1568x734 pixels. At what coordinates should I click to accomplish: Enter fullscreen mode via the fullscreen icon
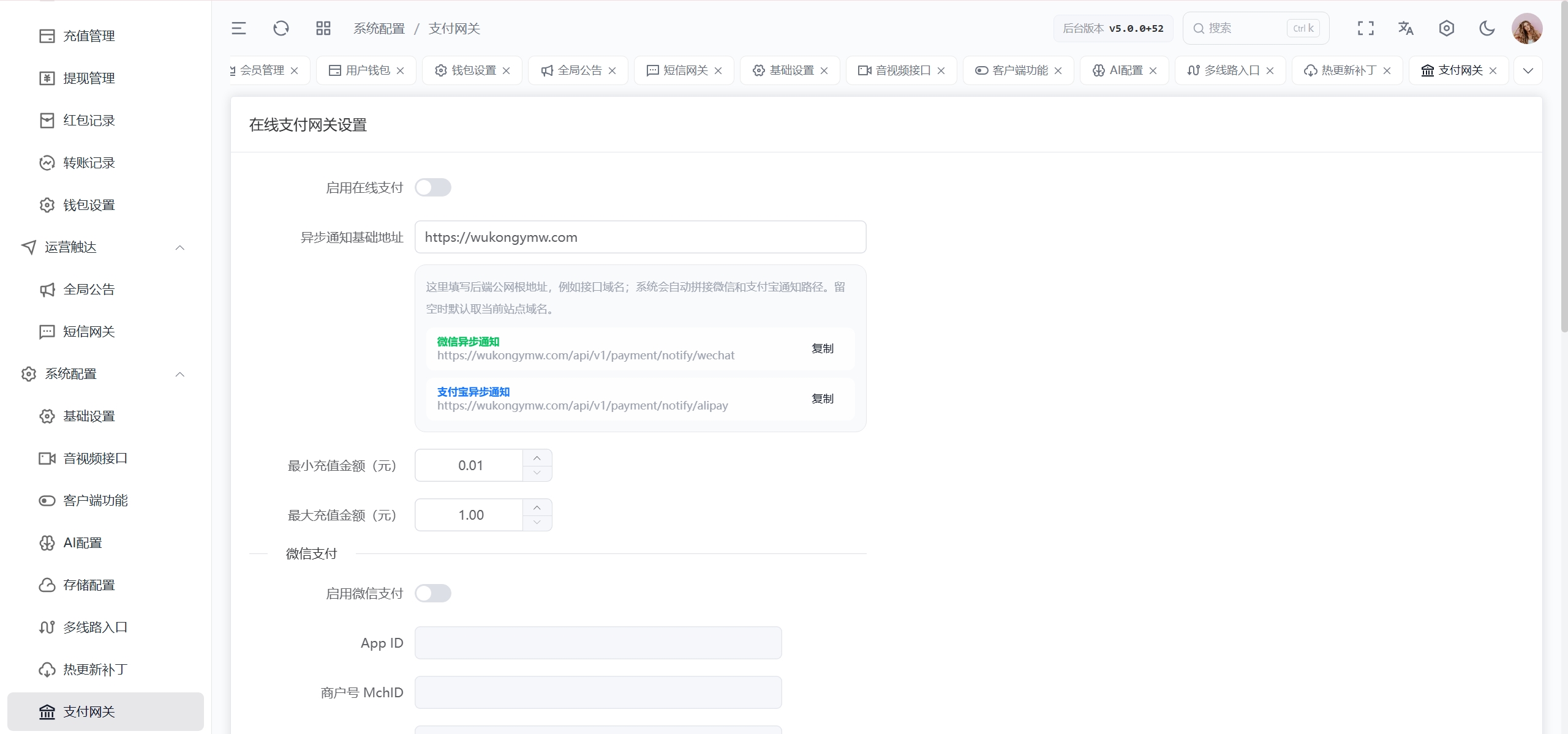(x=1366, y=28)
